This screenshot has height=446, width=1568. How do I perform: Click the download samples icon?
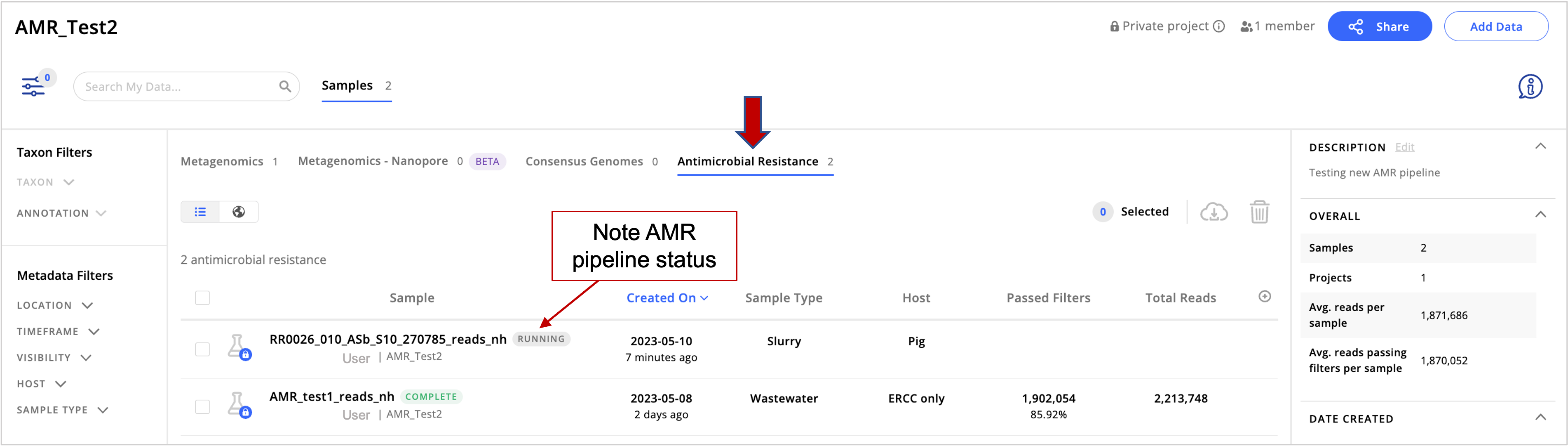pyautogui.click(x=1214, y=212)
